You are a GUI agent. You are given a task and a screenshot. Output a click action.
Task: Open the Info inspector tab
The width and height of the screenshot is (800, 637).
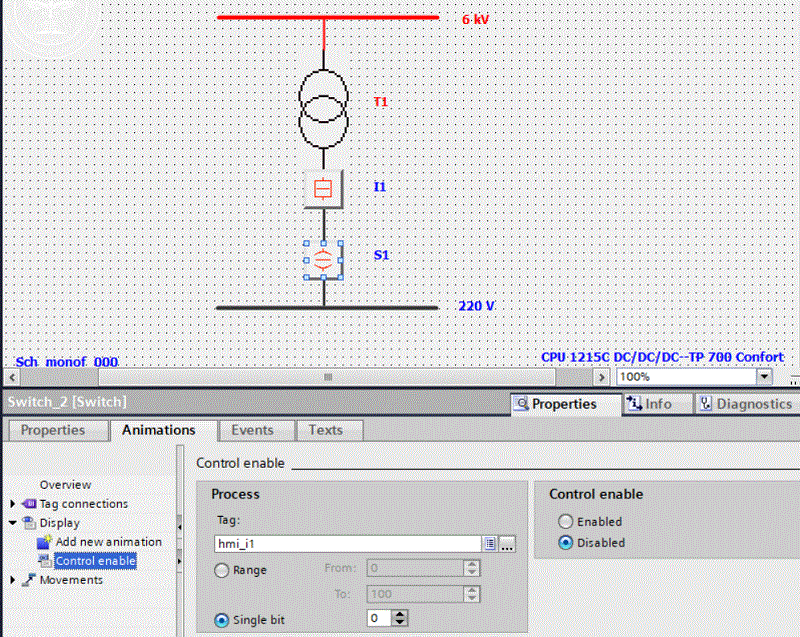click(649, 404)
